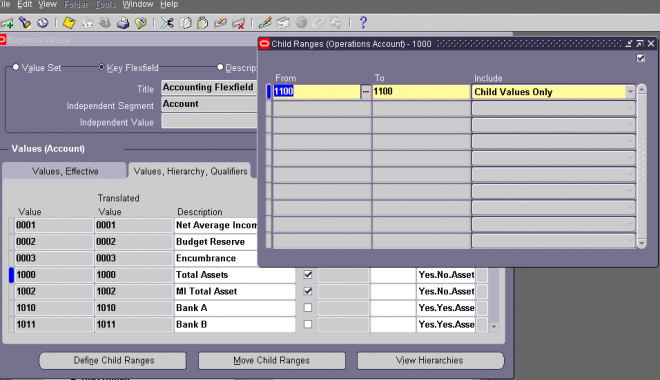Select the Descriptive flexfield radio button
This screenshot has width=660, height=380.
pos(220,67)
